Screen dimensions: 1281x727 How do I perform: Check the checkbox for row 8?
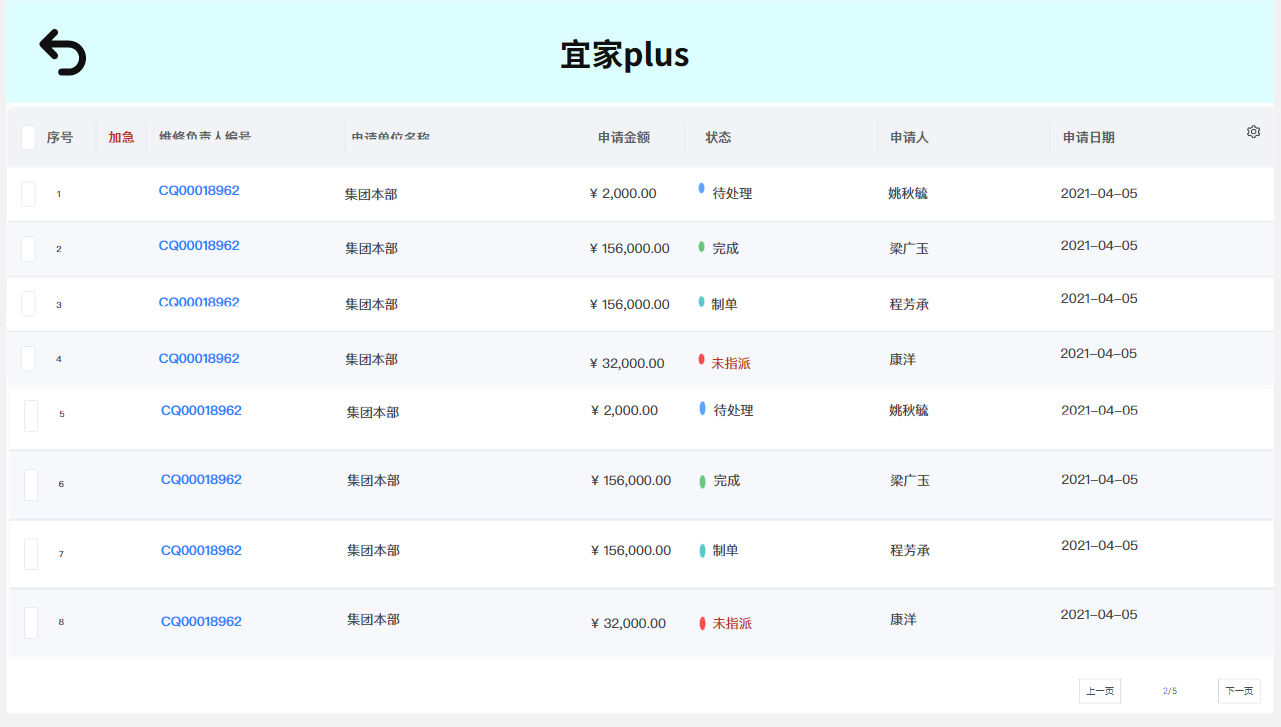click(31, 622)
